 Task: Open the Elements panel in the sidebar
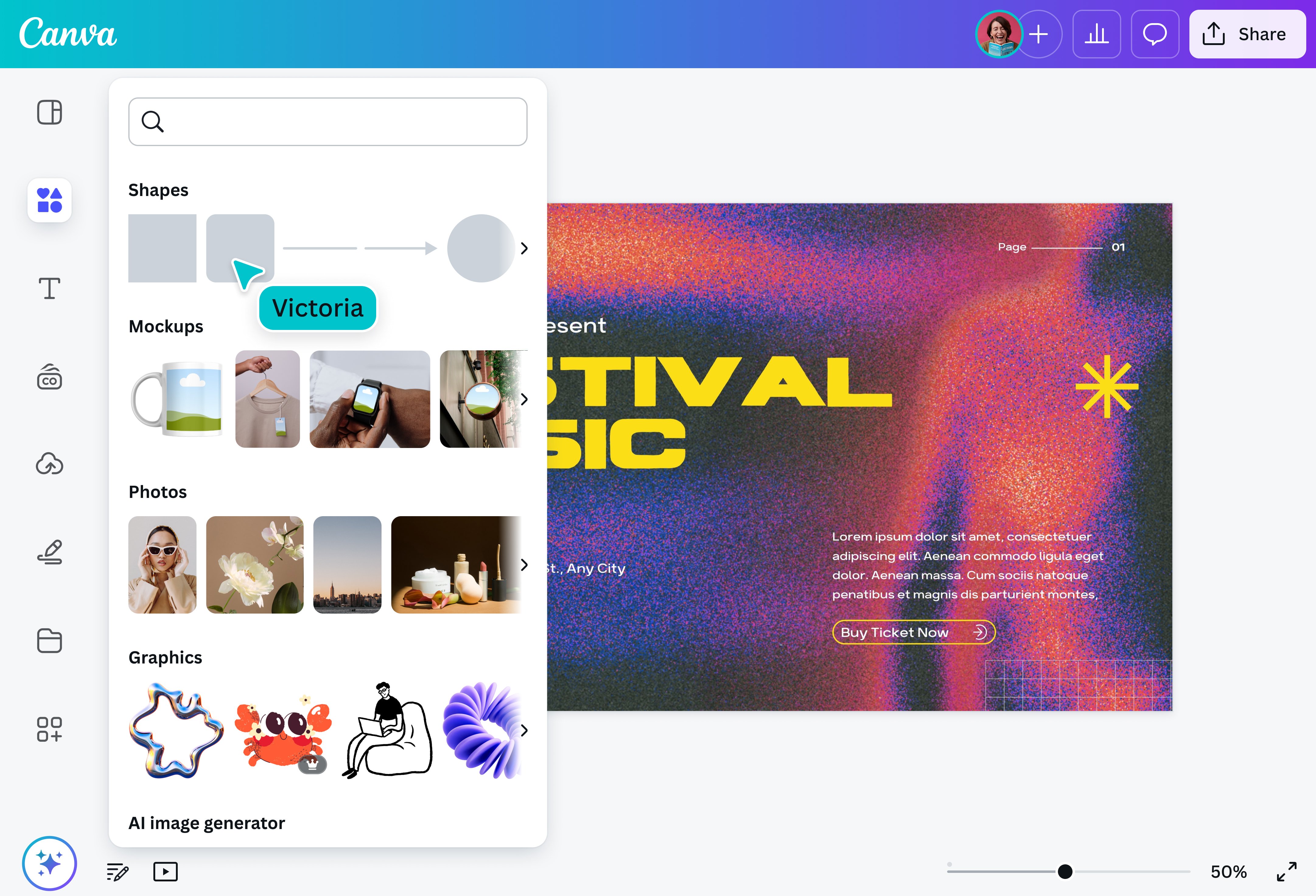click(50, 200)
